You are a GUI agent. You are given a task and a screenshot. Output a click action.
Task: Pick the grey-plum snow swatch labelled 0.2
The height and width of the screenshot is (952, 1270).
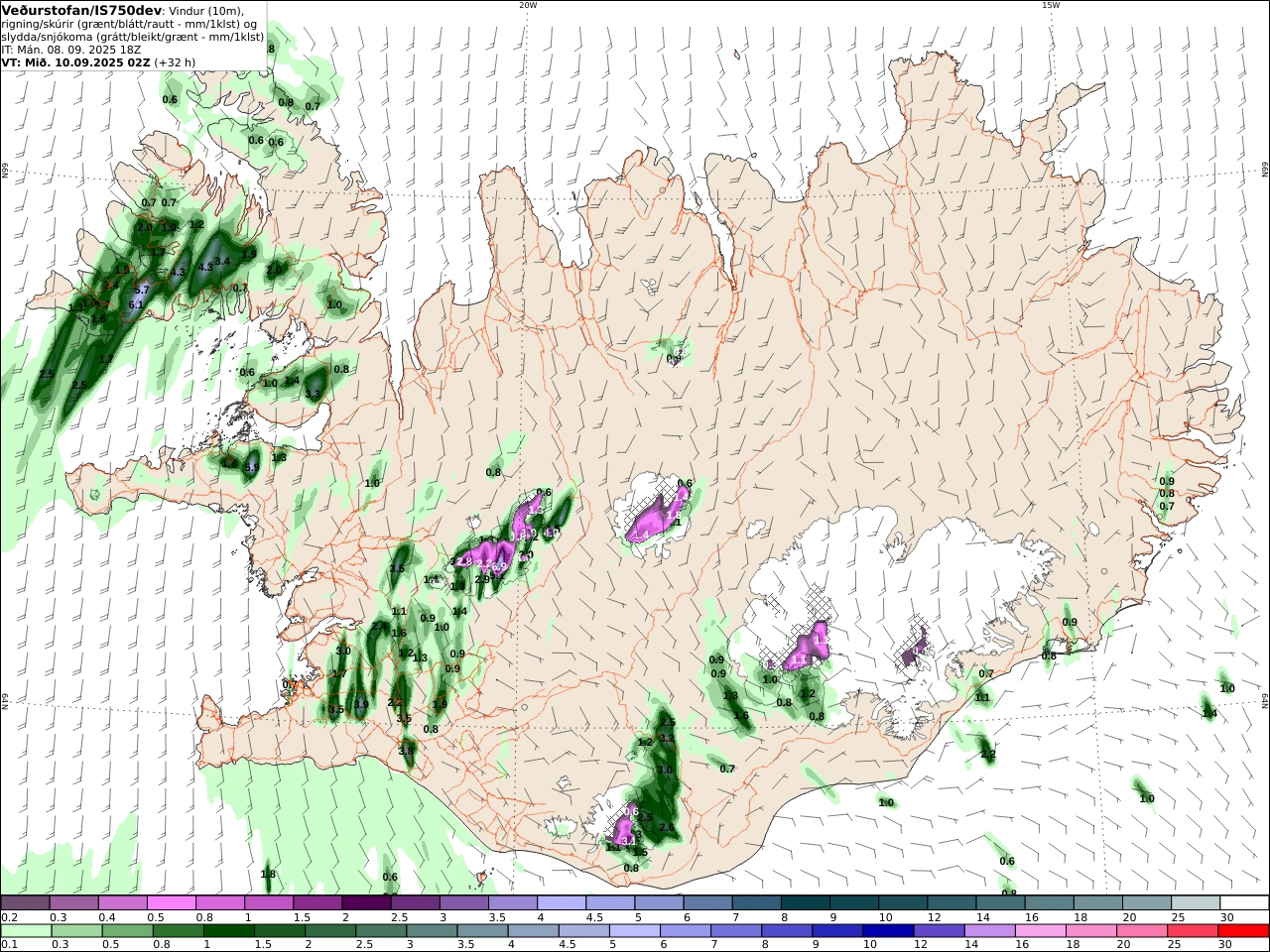coord(25,902)
